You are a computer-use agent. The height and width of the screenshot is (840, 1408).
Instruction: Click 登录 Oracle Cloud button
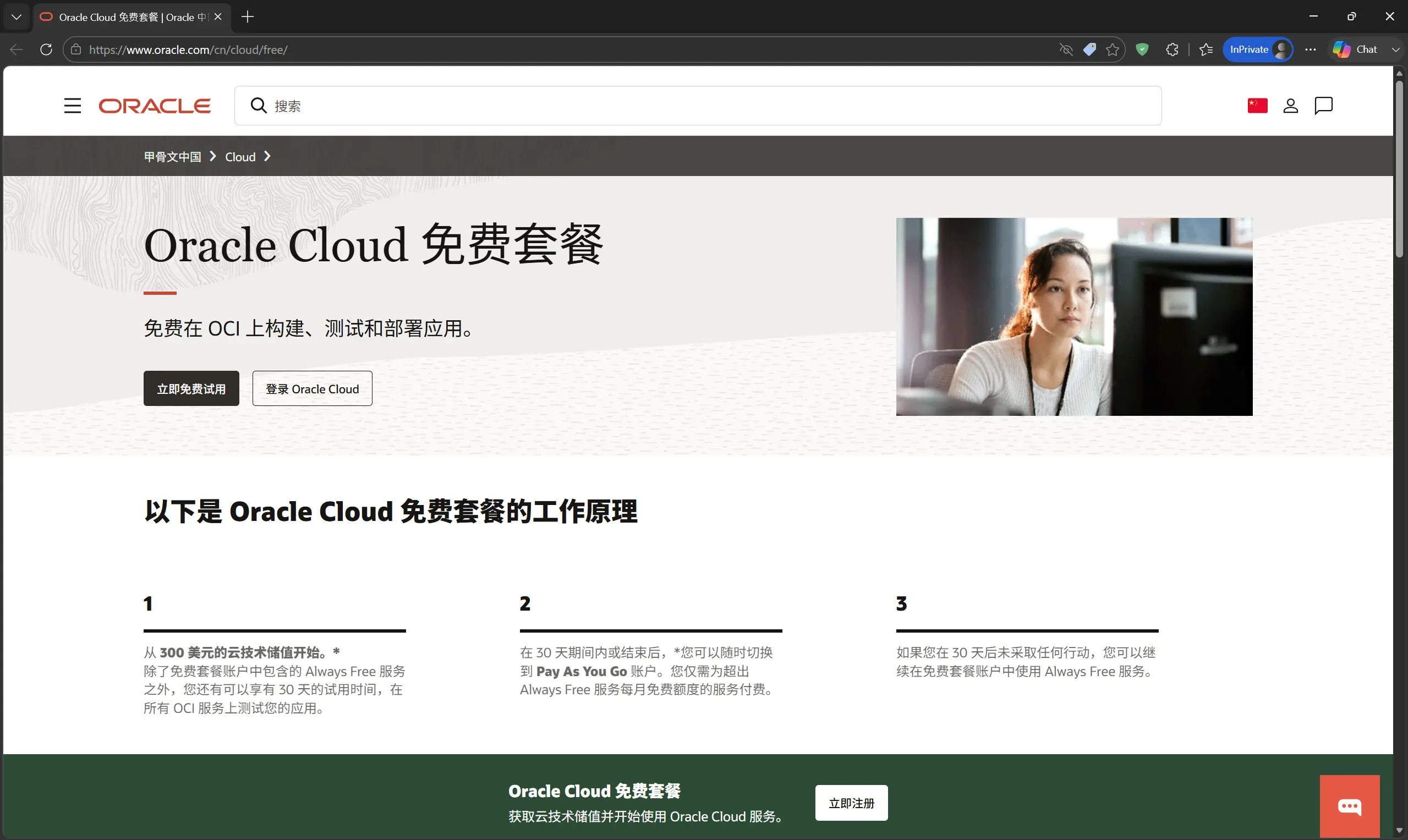tap(312, 388)
